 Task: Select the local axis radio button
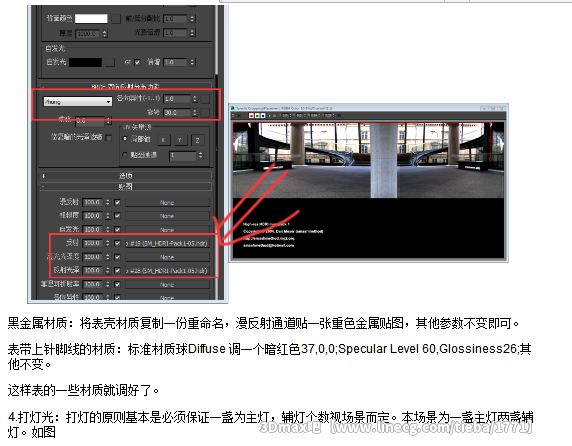[125, 139]
